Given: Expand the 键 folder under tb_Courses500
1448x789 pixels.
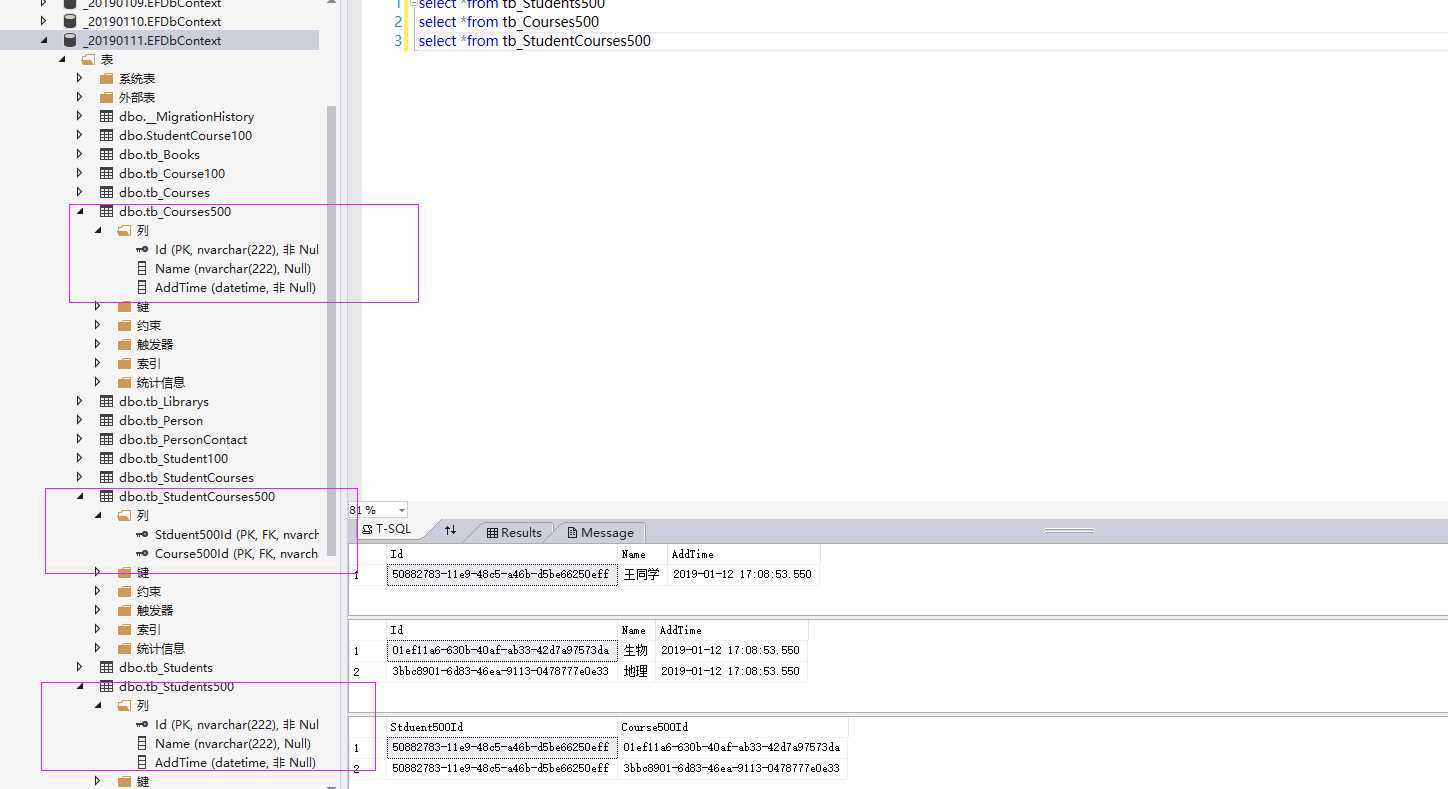Looking at the screenshot, I should pyautogui.click(x=98, y=307).
